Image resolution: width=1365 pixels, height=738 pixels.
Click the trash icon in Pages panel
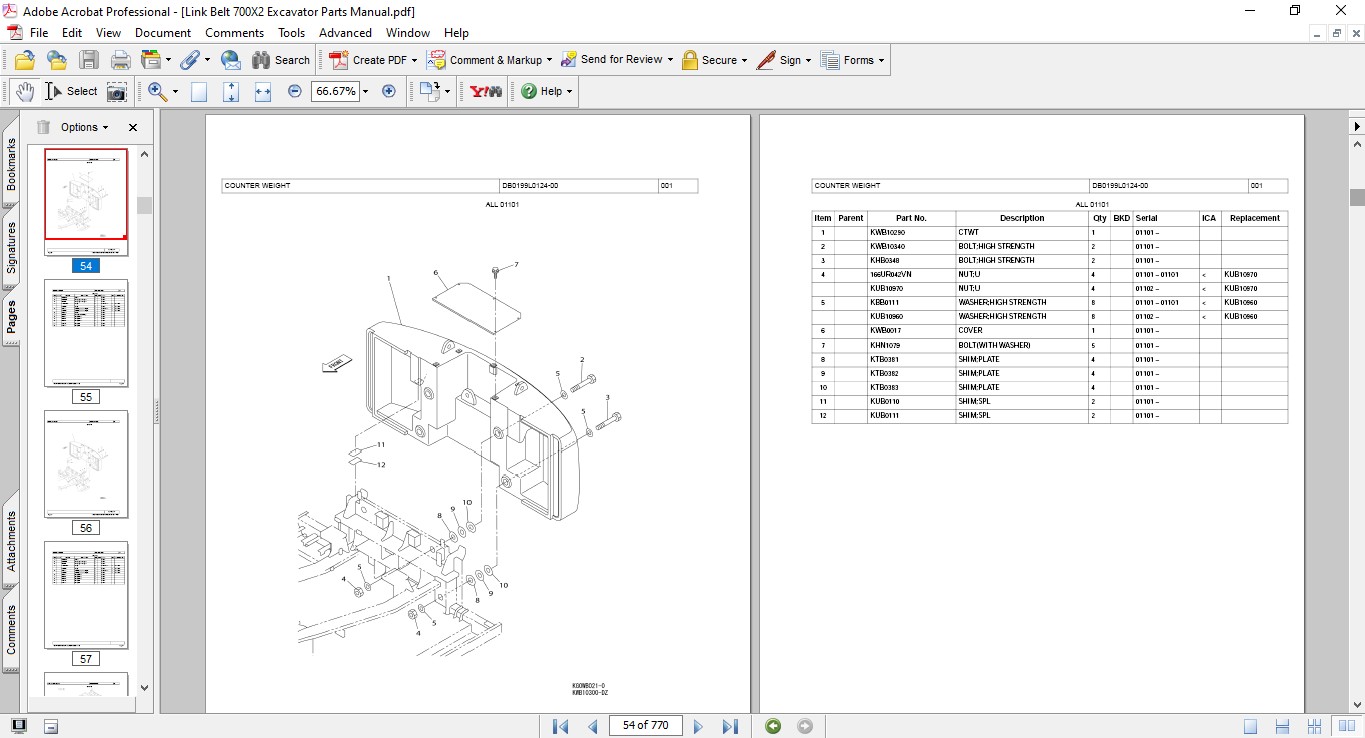[x=43, y=127]
